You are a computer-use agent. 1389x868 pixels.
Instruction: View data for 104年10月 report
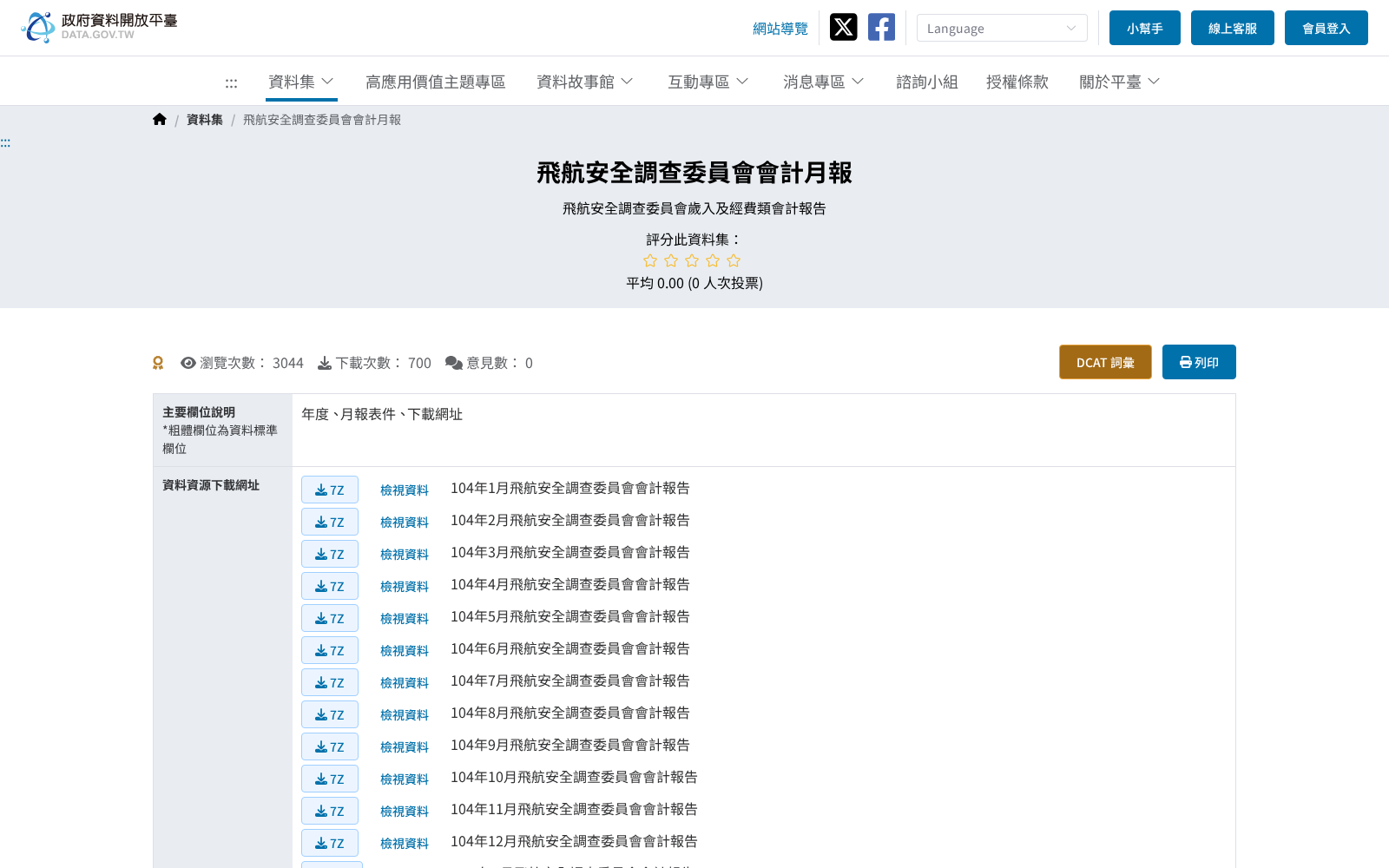pos(405,779)
